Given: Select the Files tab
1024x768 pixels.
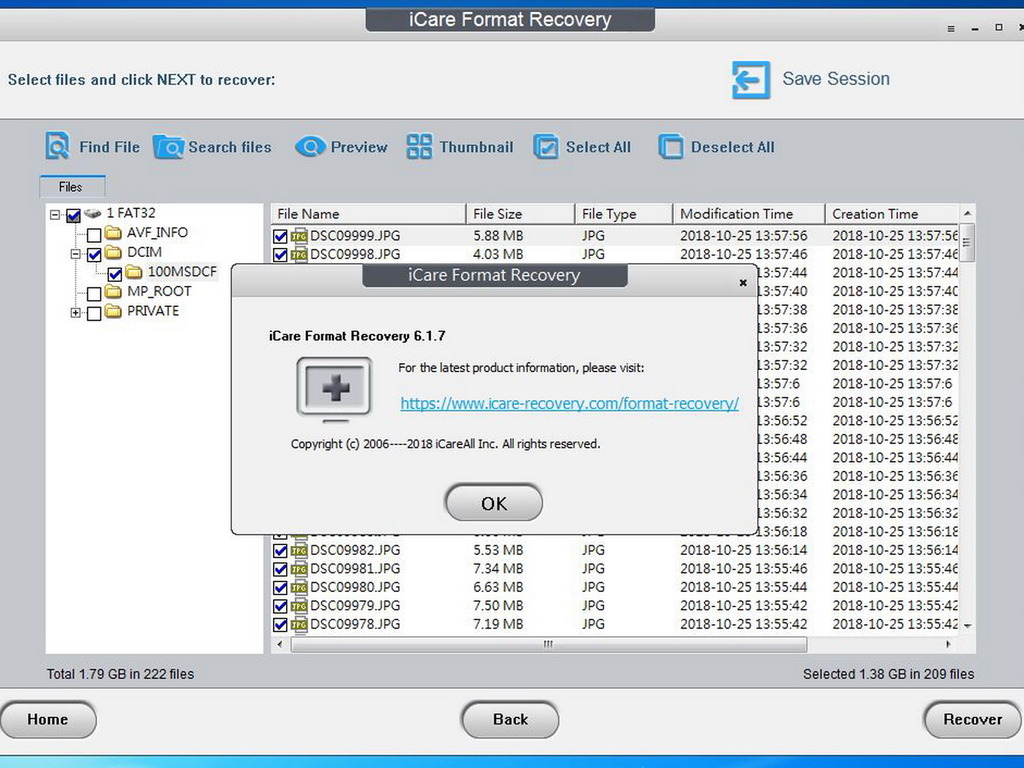Looking at the screenshot, I should [x=71, y=187].
